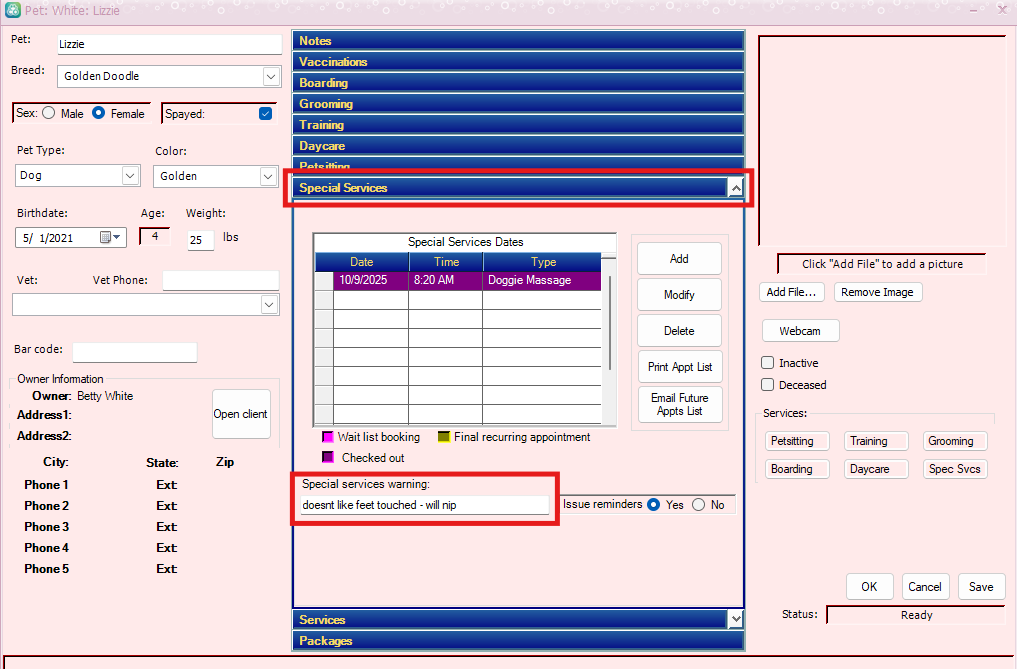Tick the Spayed checkbox
The width and height of the screenshot is (1017, 669).
[x=265, y=114]
